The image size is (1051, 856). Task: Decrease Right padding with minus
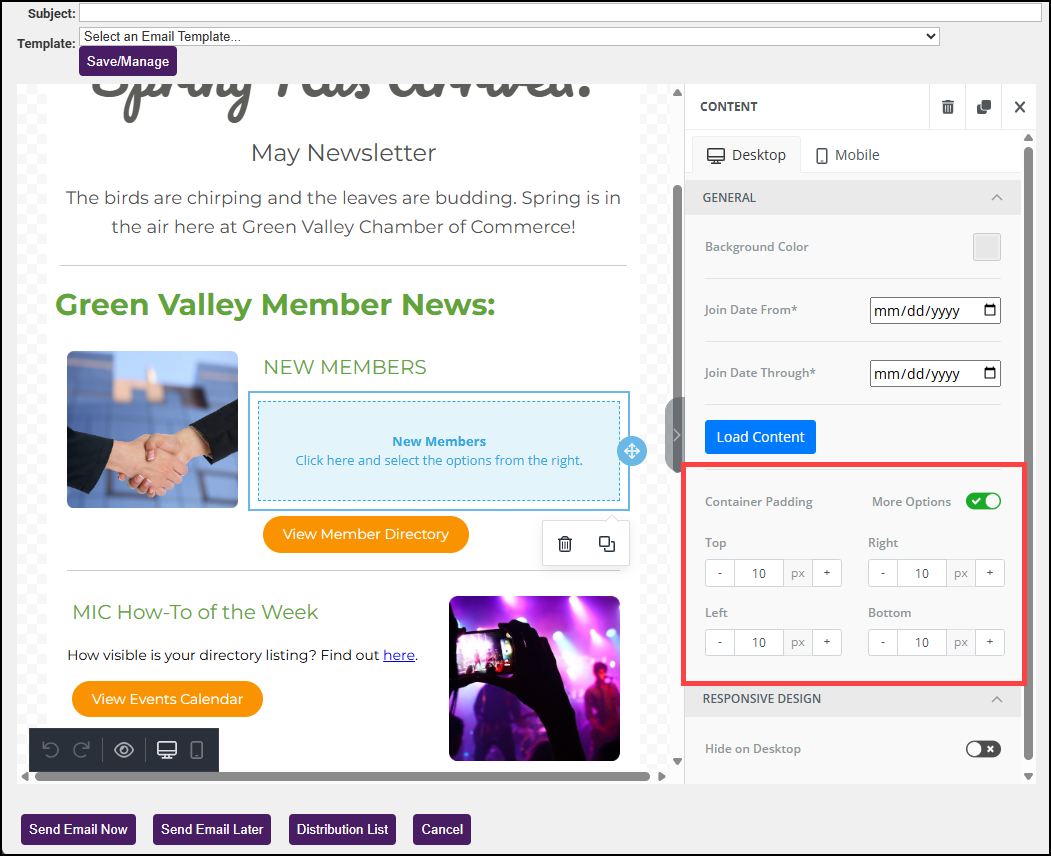(883, 573)
